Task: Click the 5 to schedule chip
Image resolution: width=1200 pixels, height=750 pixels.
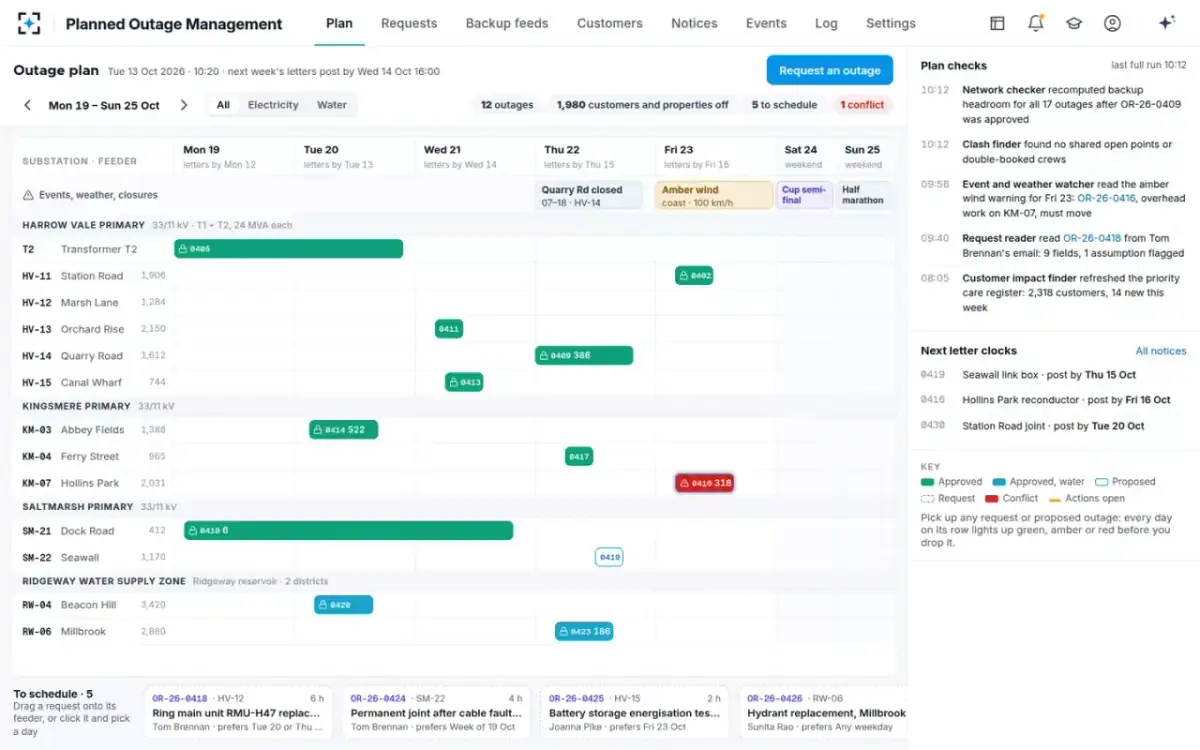Action: [x=785, y=105]
